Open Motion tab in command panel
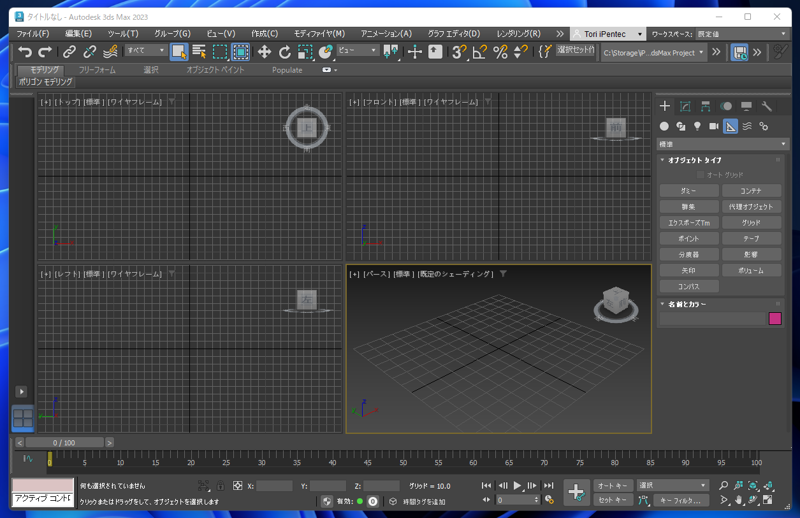The height and width of the screenshot is (518, 800). 726,106
